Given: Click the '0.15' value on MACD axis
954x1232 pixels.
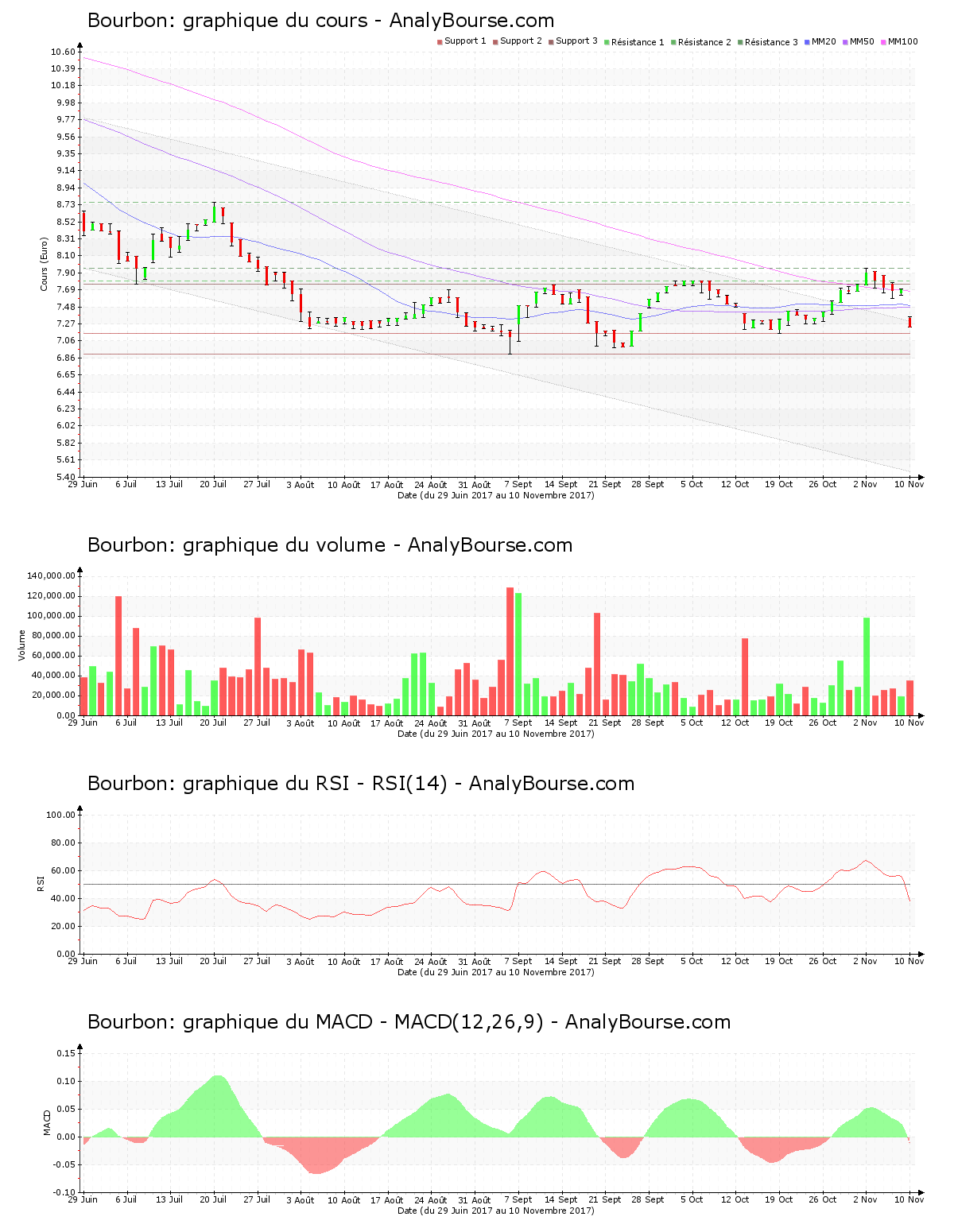Looking at the screenshot, I should tap(68, 1053).
